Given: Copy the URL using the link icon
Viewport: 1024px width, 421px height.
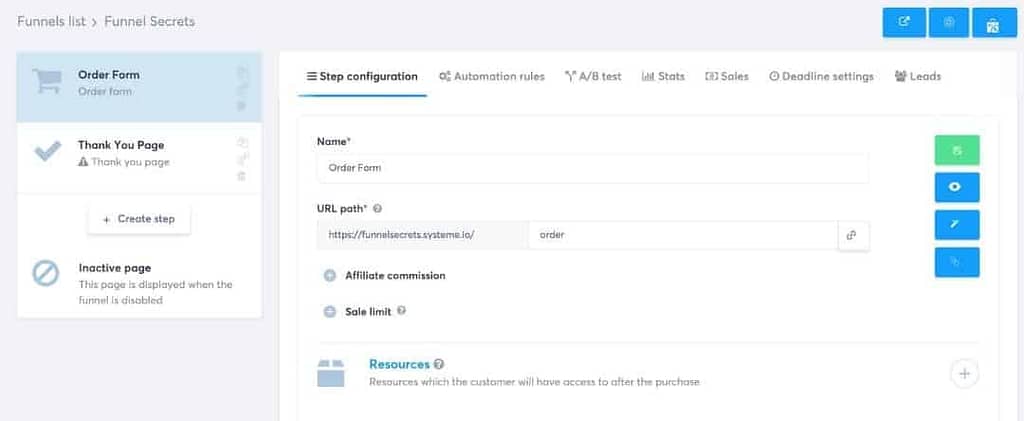Looking at the screenshot, I should (852, 236).
